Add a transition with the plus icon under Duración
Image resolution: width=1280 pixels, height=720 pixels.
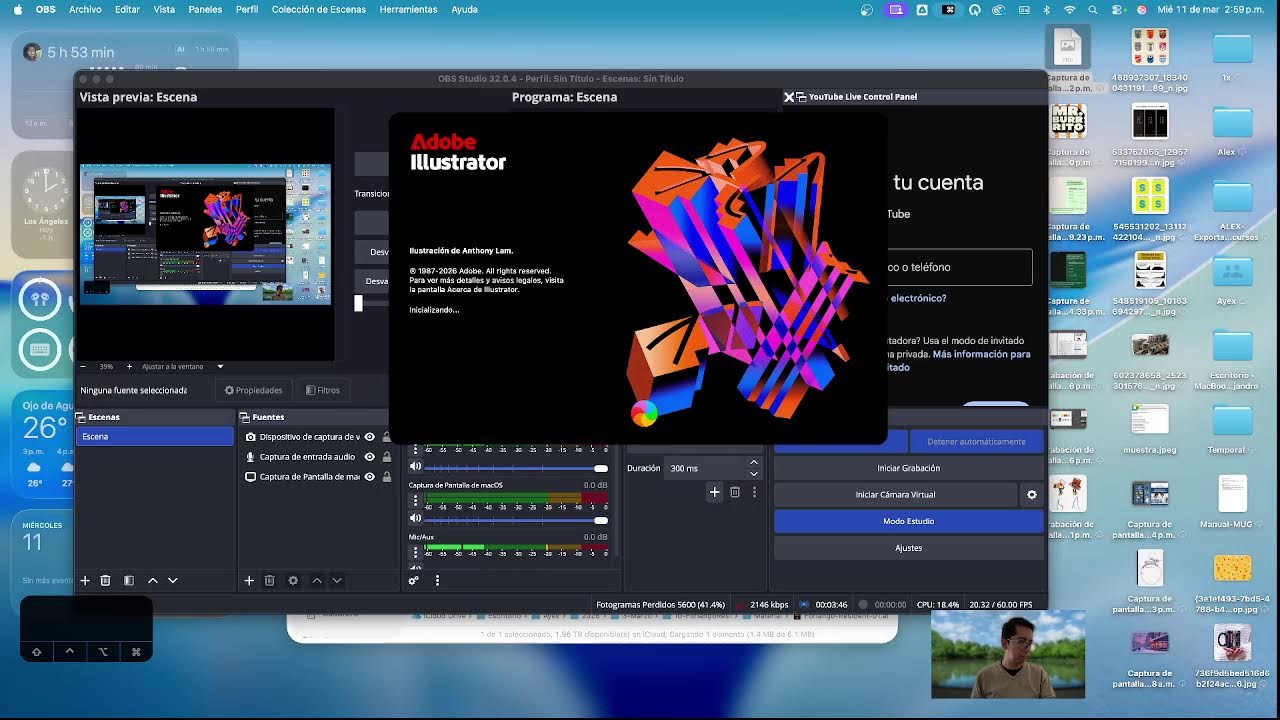[714, 492]
